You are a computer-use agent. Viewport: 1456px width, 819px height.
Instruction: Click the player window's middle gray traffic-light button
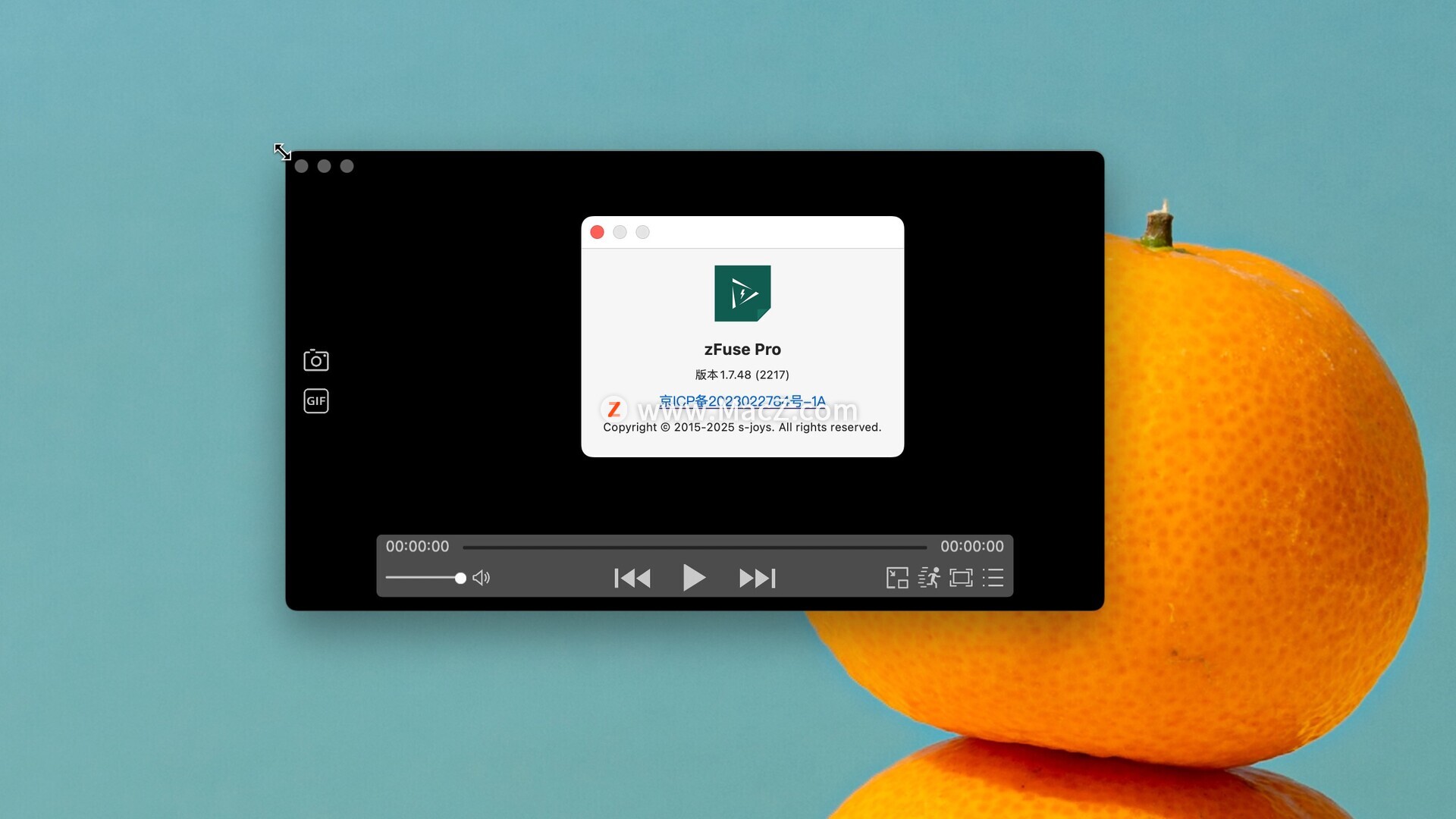[324, 166]
